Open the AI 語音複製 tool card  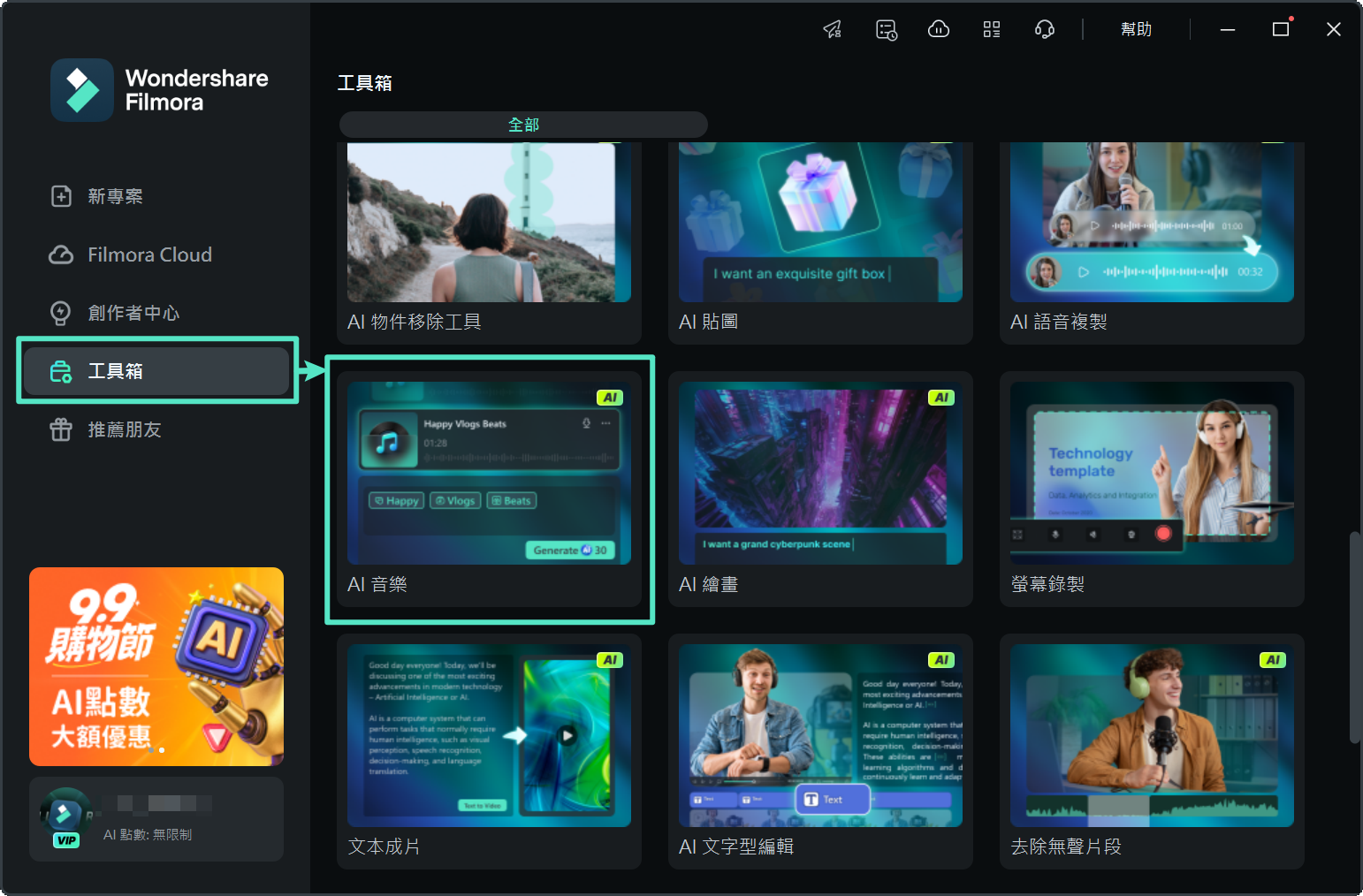click(1152, 243)
